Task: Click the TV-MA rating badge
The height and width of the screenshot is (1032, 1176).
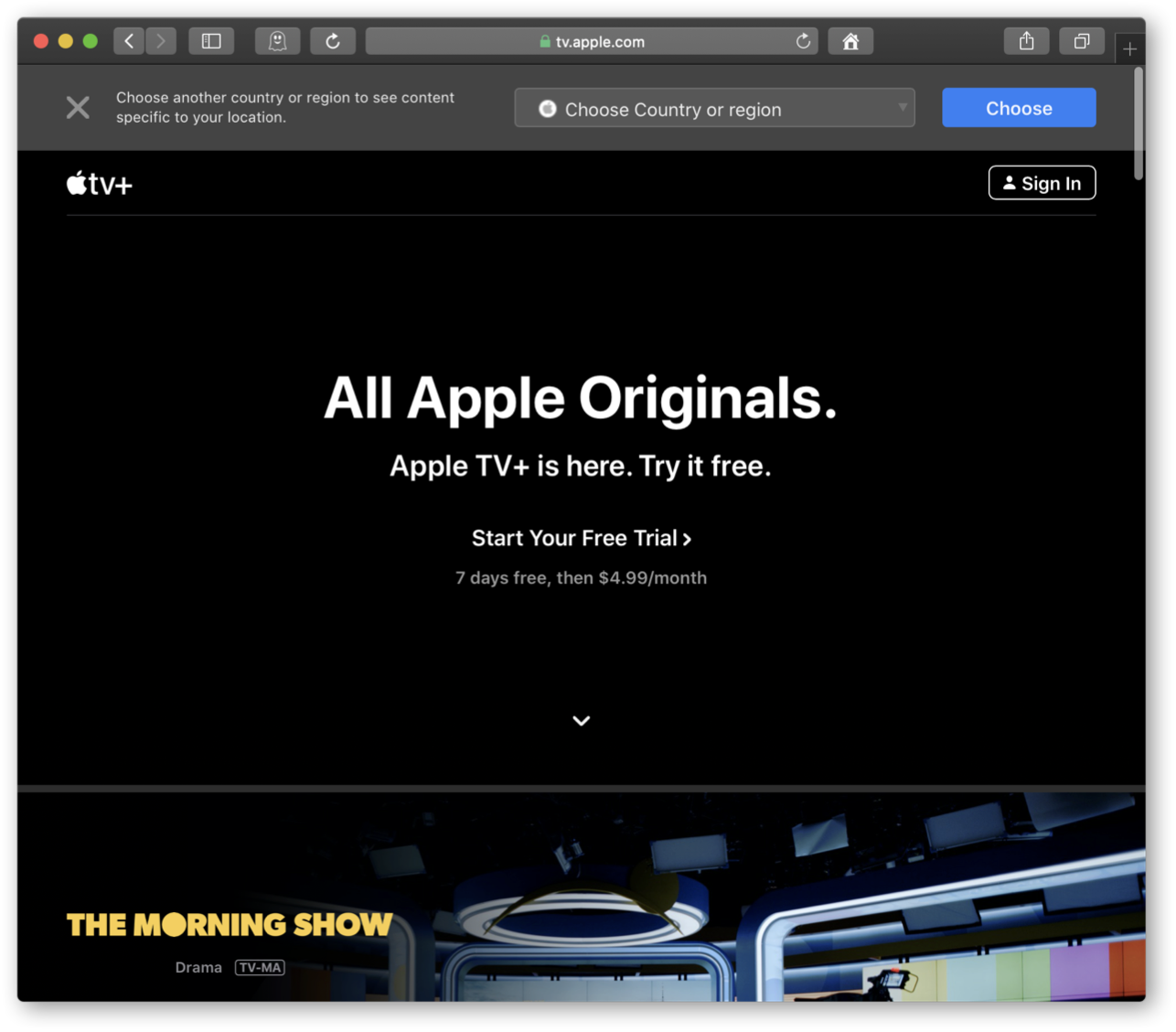Action: pos(260,967)
